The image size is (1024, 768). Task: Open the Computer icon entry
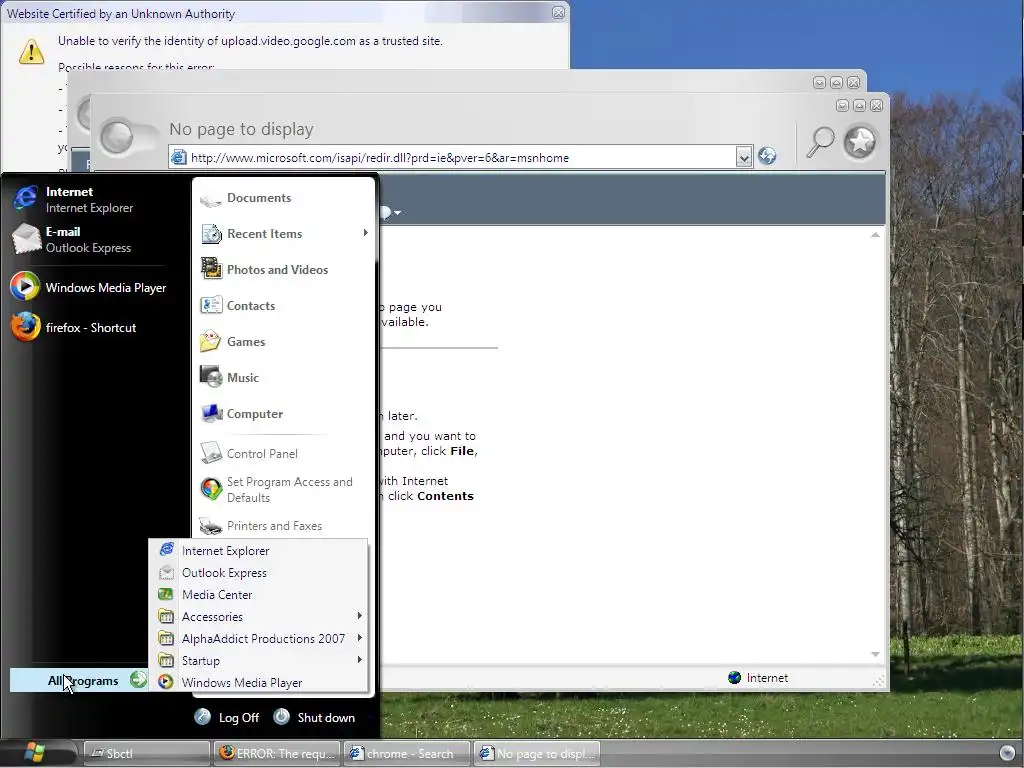(211, 413)
